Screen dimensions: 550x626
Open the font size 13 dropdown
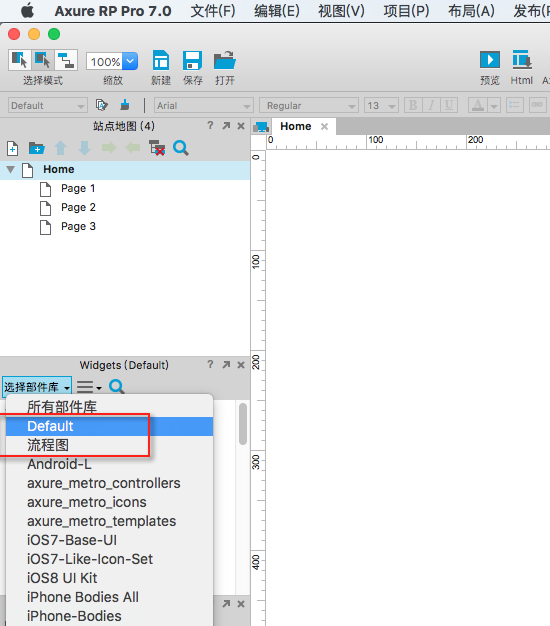[x=381, y=106]
